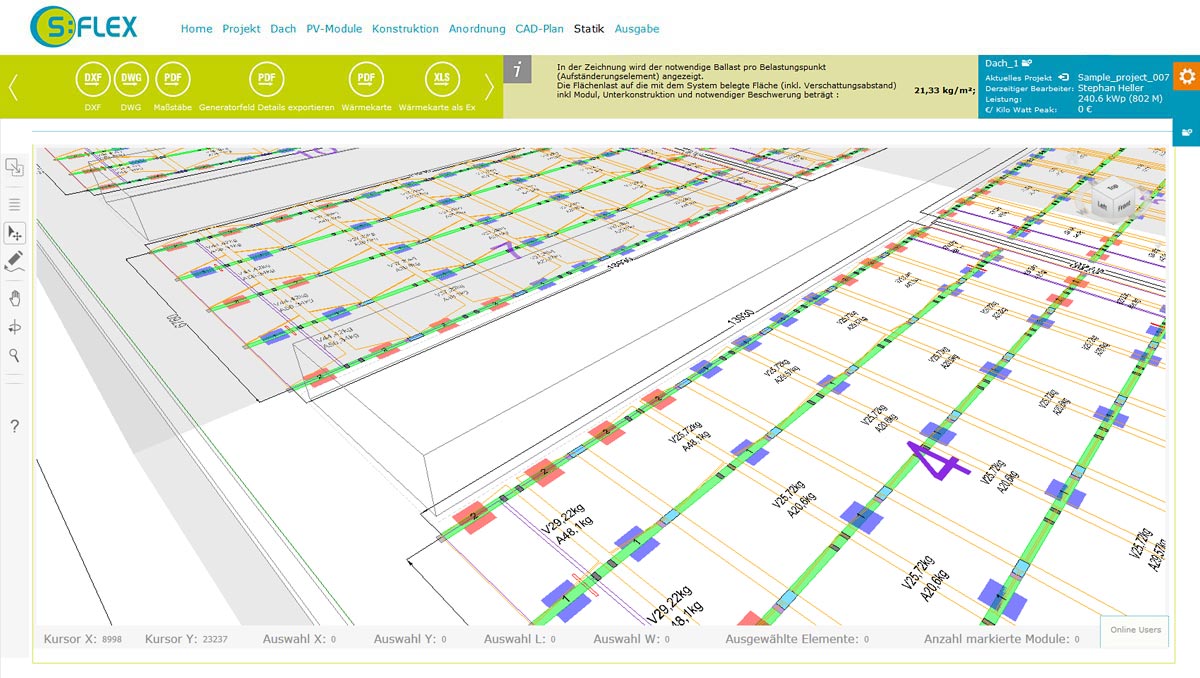Show previous export options with left arrow

point(13,87)
